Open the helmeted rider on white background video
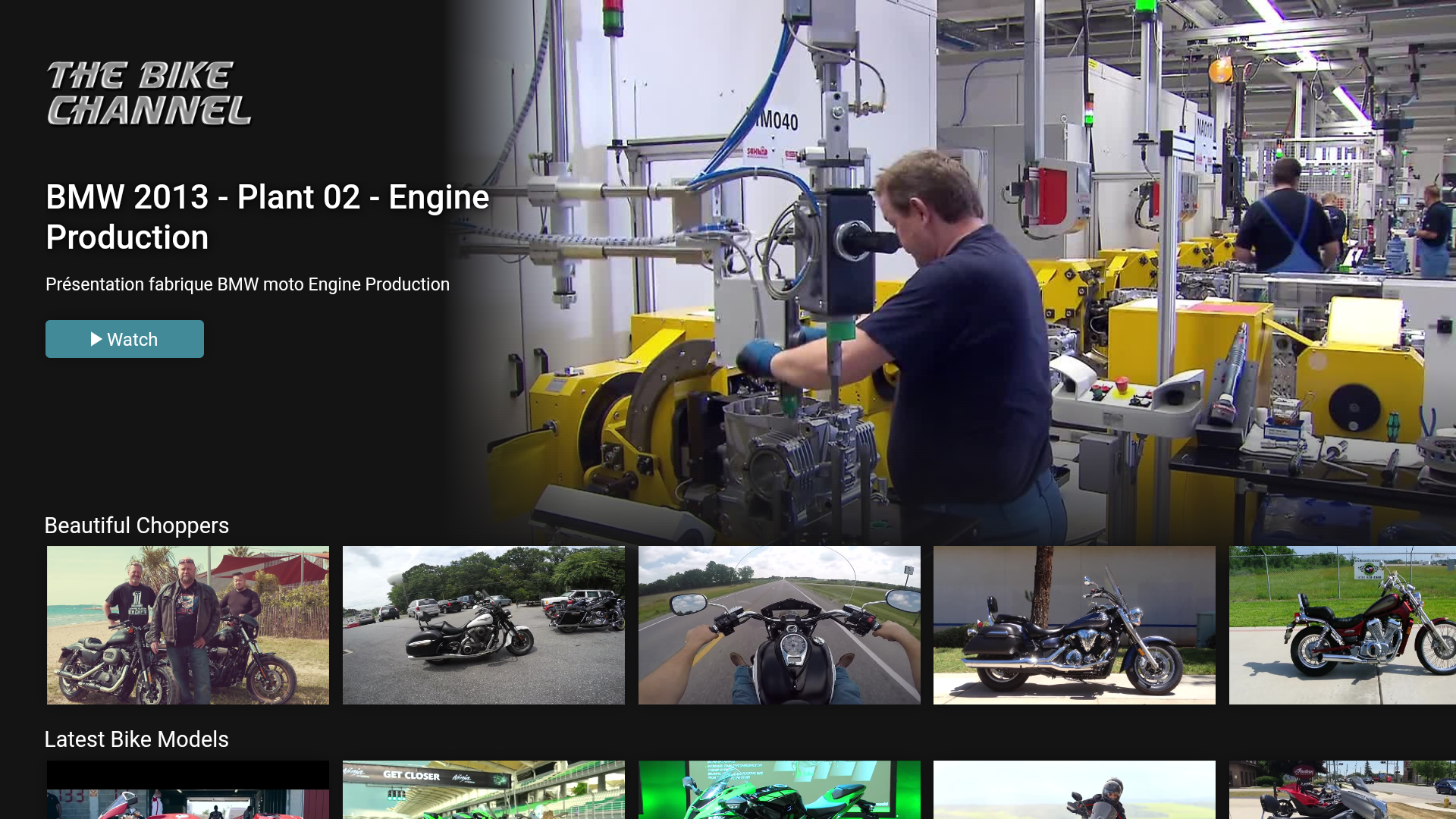The width and height of the screenshot is (1456, 819). pyautogui.click(x=1075, y=789)
